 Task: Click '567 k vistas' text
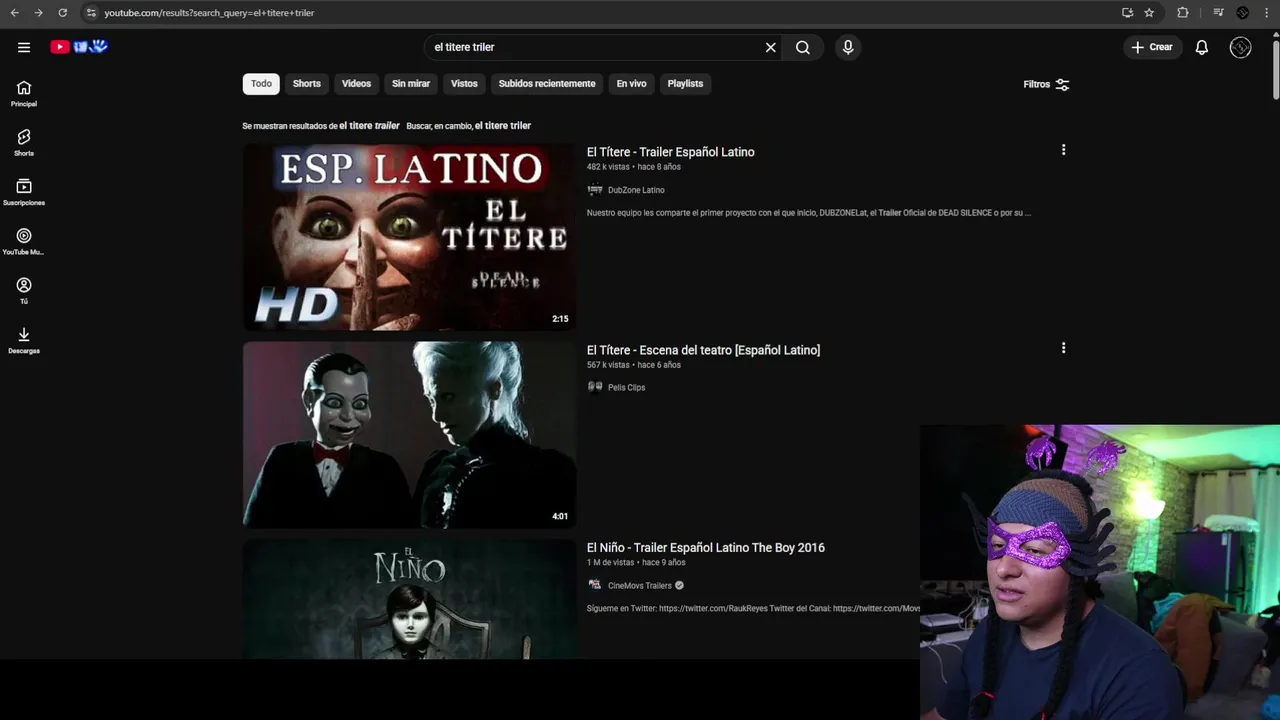[x=608, y=365]
